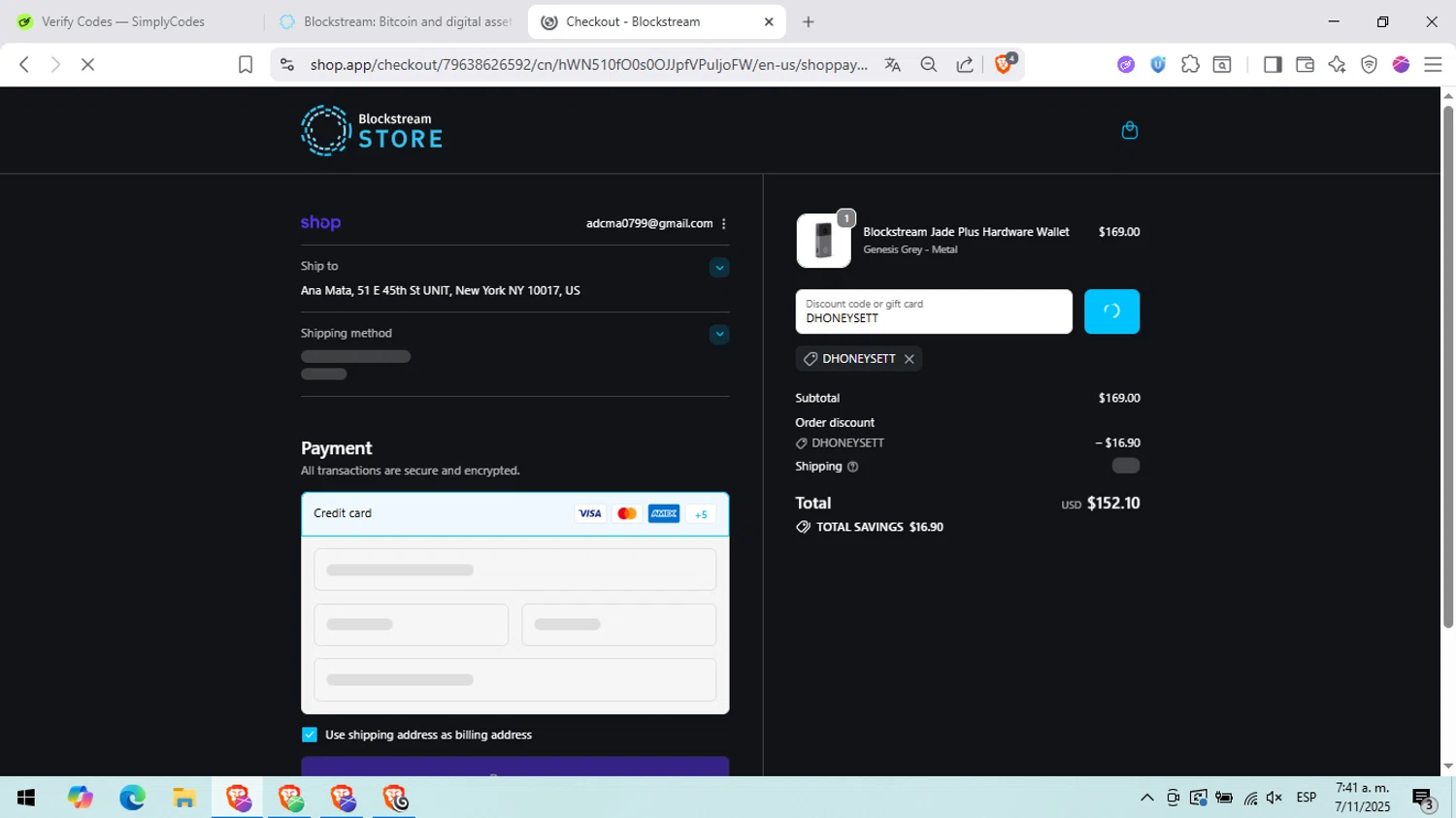
Task: Open a new browser tab
Action: (809, 21)
